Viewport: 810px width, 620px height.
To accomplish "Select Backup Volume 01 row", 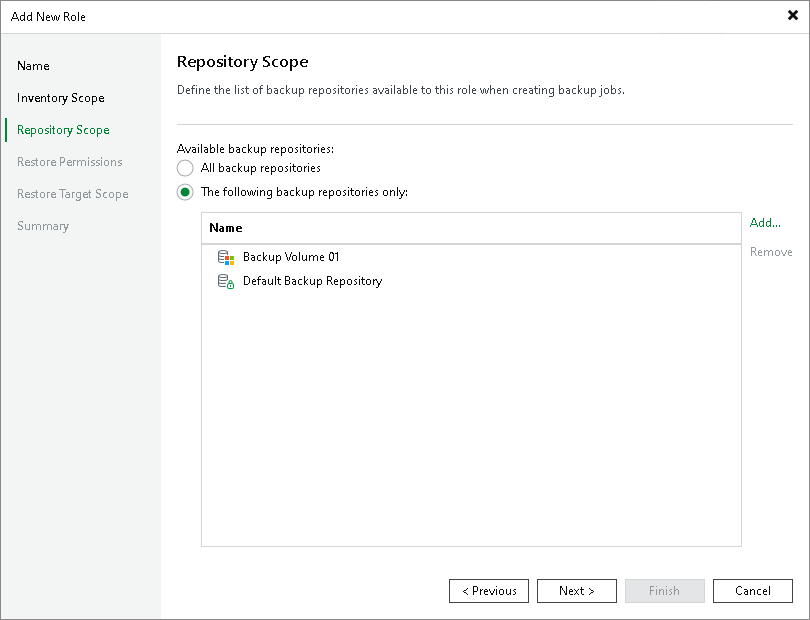I will coord(471,257).
